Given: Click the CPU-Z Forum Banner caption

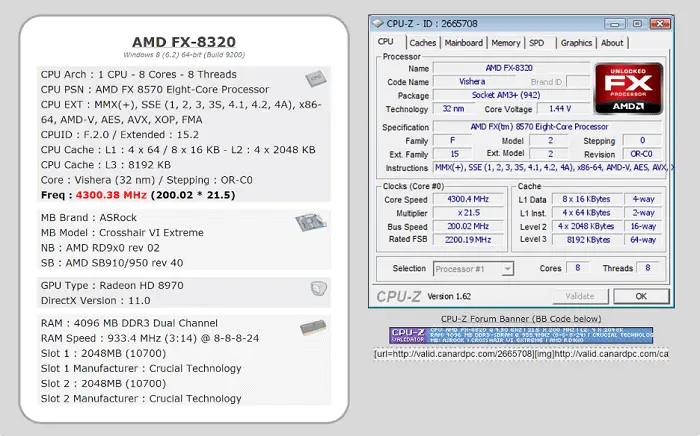Looking at the screenshot, I should coord(521,319).
